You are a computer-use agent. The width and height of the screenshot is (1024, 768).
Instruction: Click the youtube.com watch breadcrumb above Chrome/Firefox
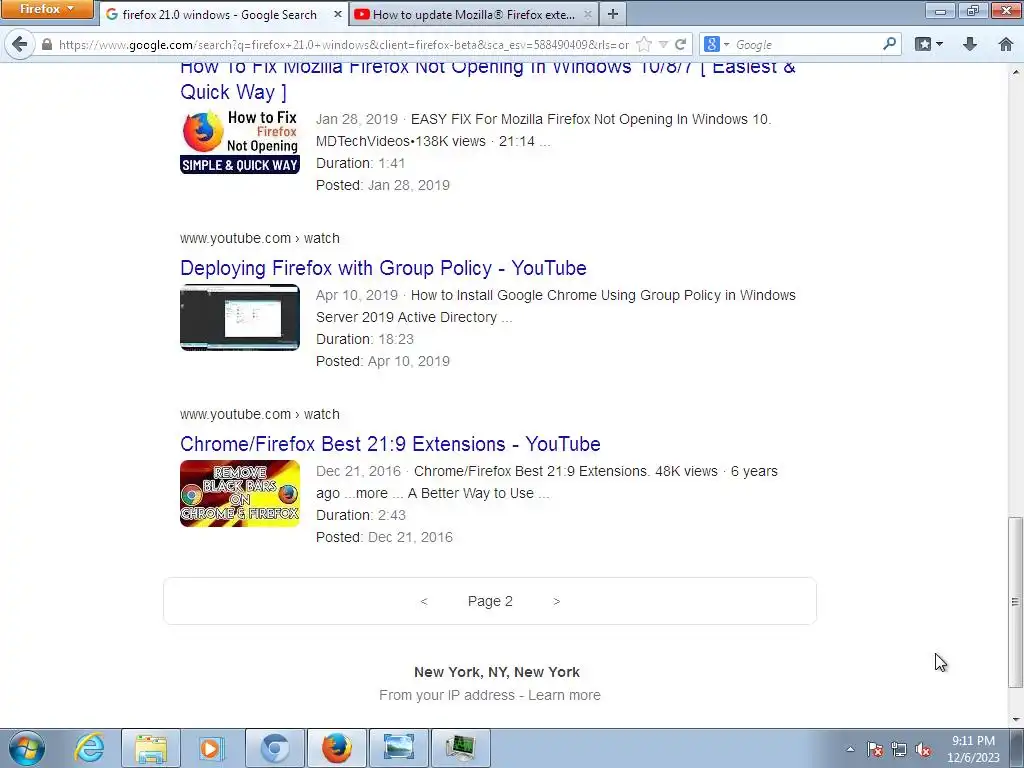coord(260,414)
